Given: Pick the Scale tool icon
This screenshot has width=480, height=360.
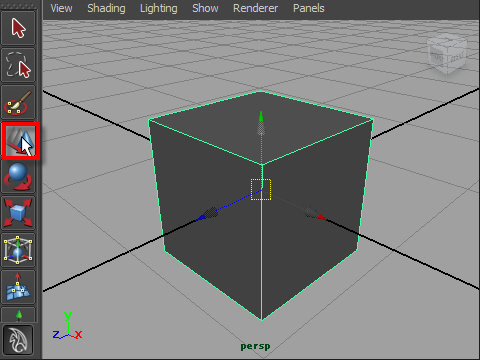Looking at the screenshot, I should [x=18, y=213].
